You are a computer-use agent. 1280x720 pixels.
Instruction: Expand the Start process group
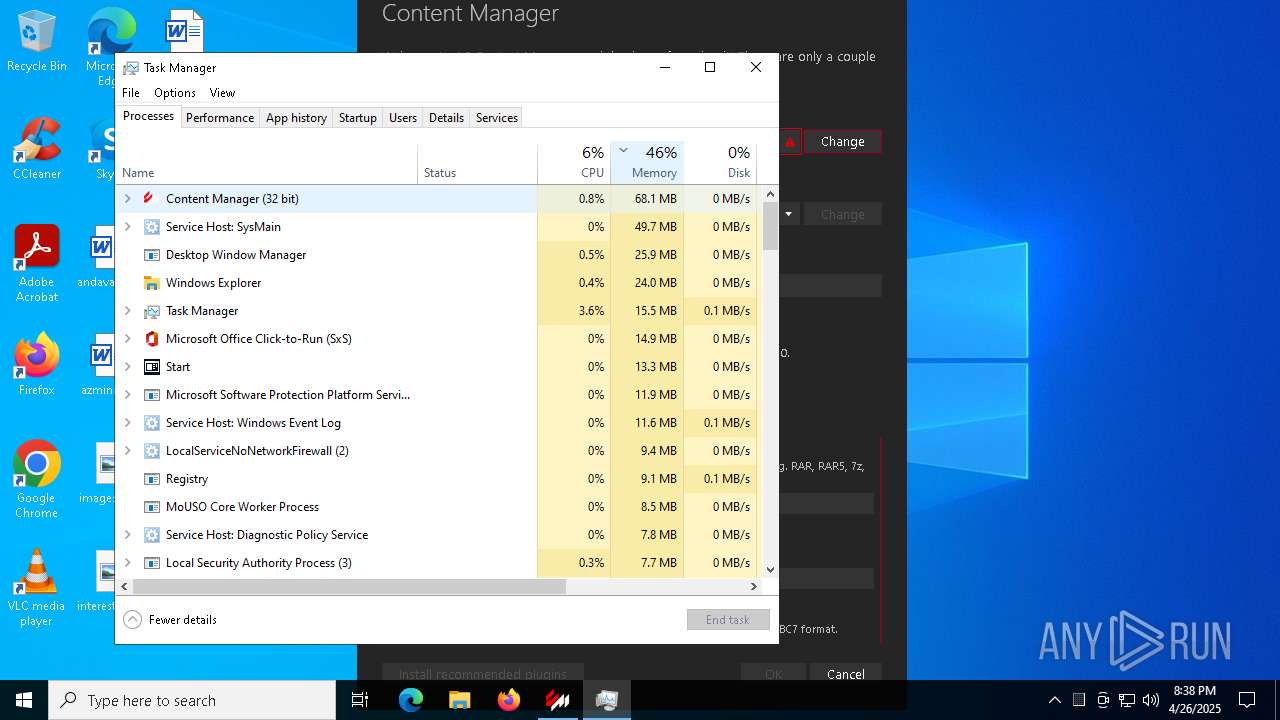click(x=127, y=367)
